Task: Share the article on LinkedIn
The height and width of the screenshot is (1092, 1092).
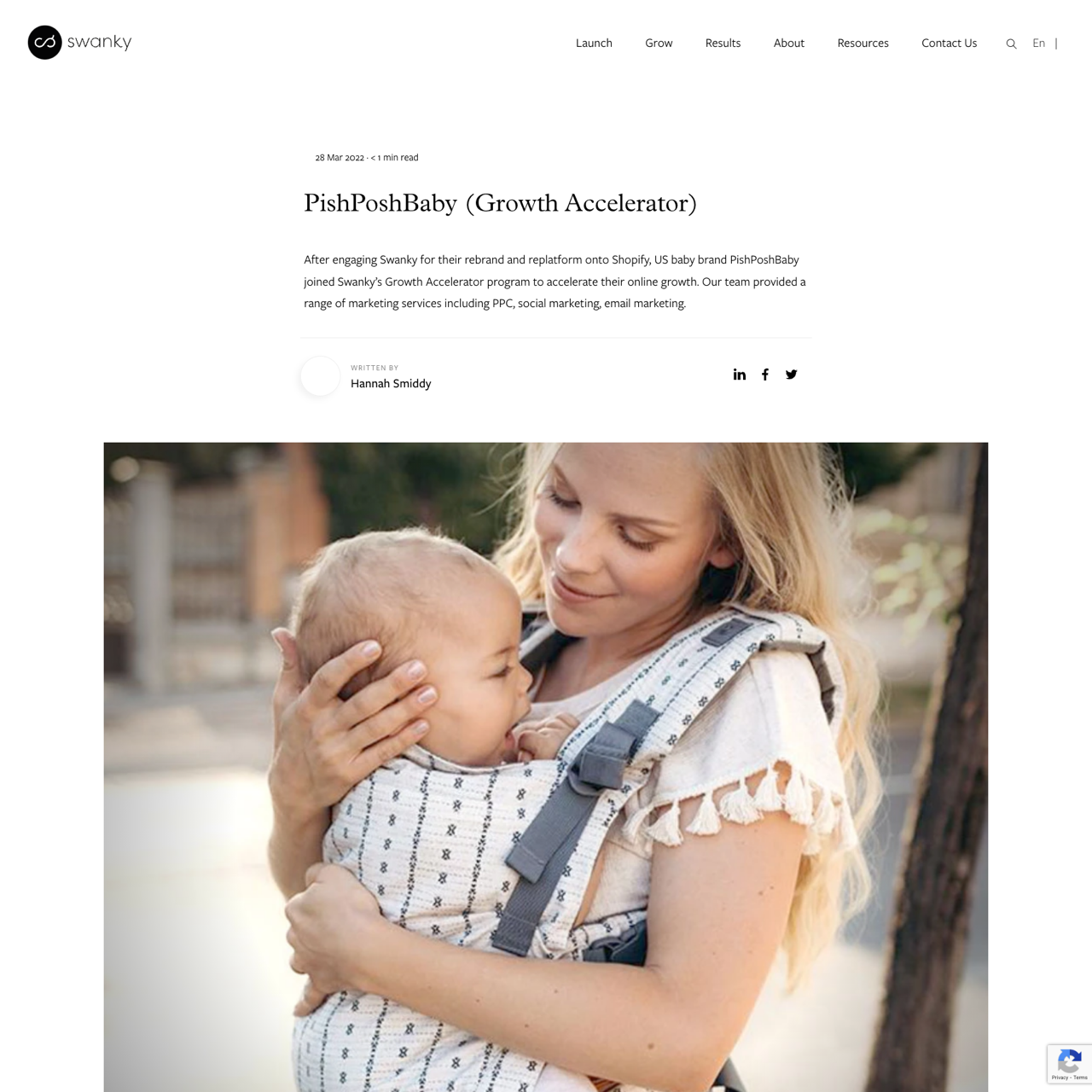Action: coord(740,375)
